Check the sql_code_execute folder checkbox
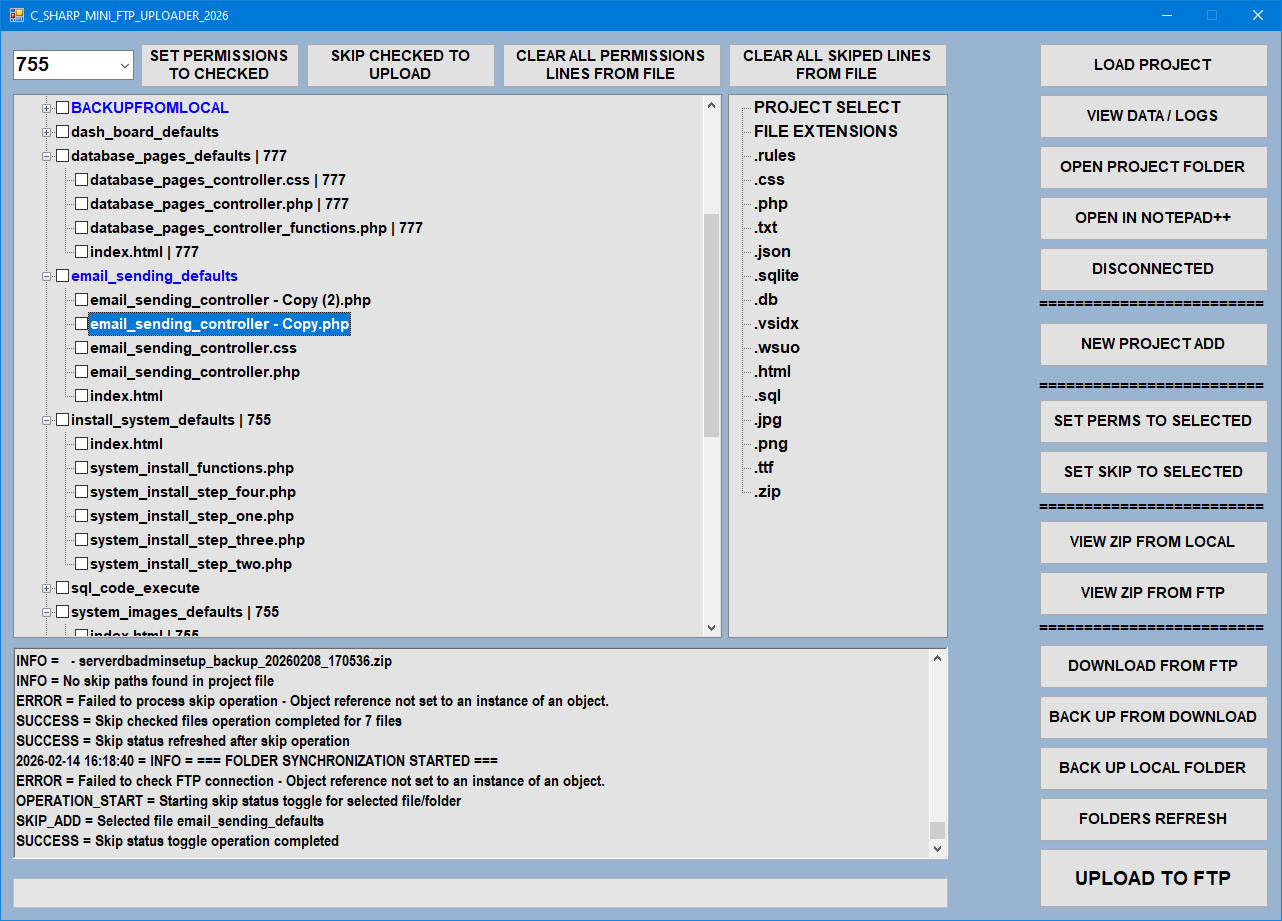This screenshot has height=921, width=1282. tap(62, 588)
